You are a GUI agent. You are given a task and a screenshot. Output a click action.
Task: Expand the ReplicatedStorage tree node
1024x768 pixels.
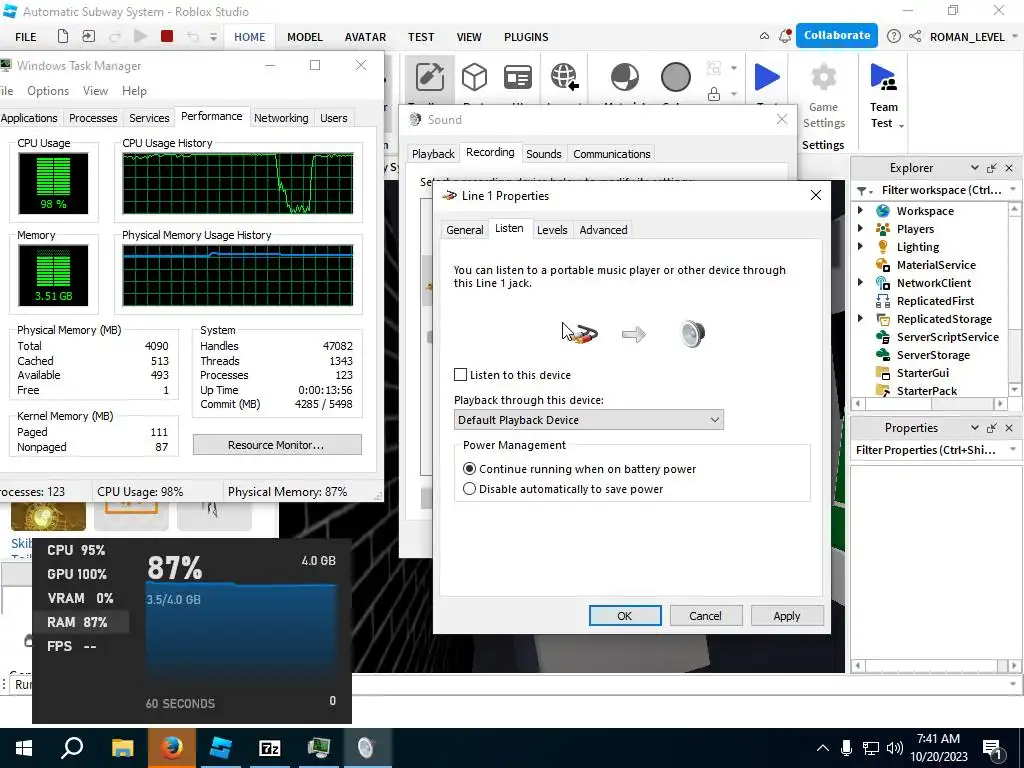(860, 319)
